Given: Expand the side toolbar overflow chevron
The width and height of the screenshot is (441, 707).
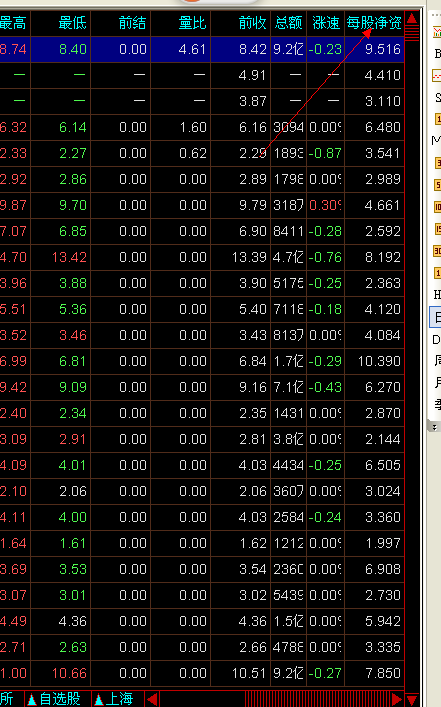Looking at the screenshot, I should click(434, 427).
